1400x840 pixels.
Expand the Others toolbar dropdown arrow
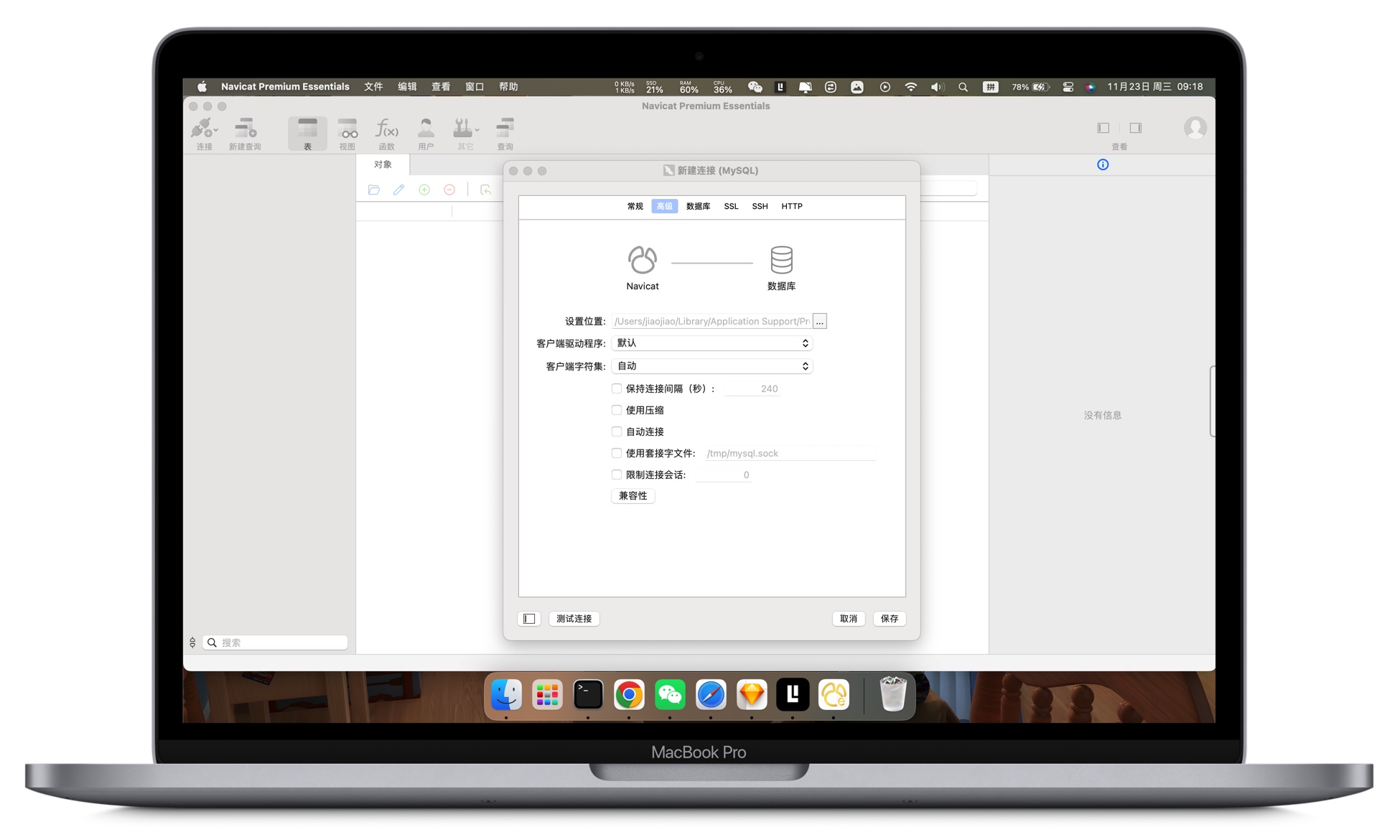tap(477, 131)
